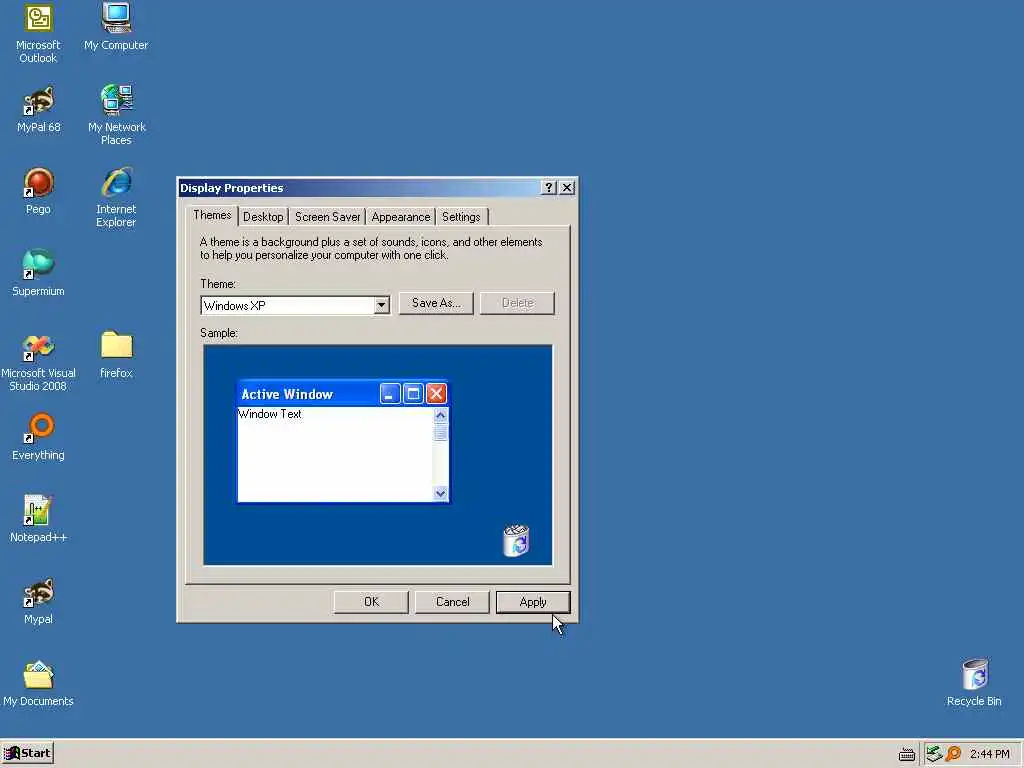Close the Display Properties dialog
Screen dimensions: 1024x768
click(567, 187)
